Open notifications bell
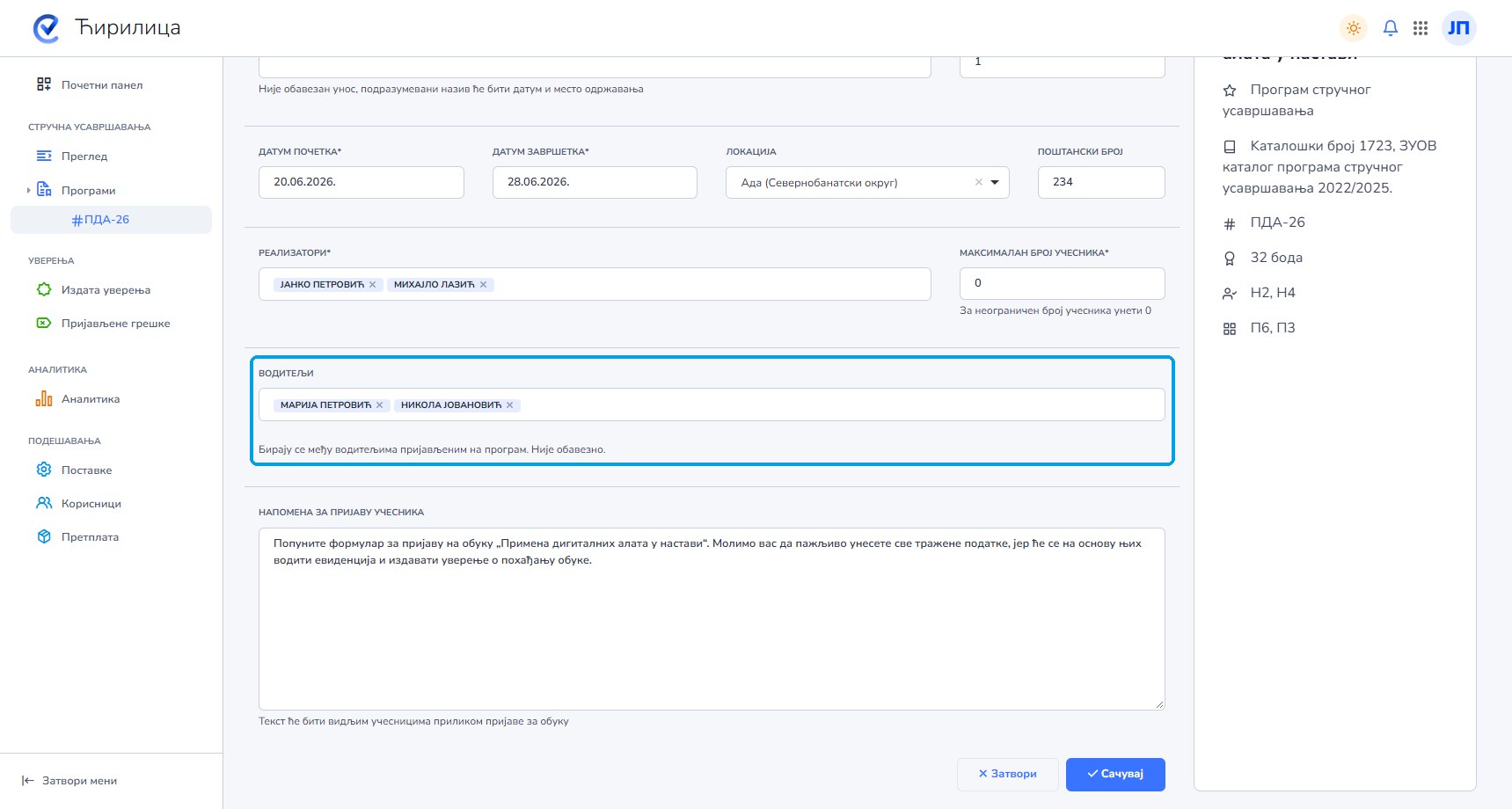1512x809 pixels. click(x=1391, y=28)
